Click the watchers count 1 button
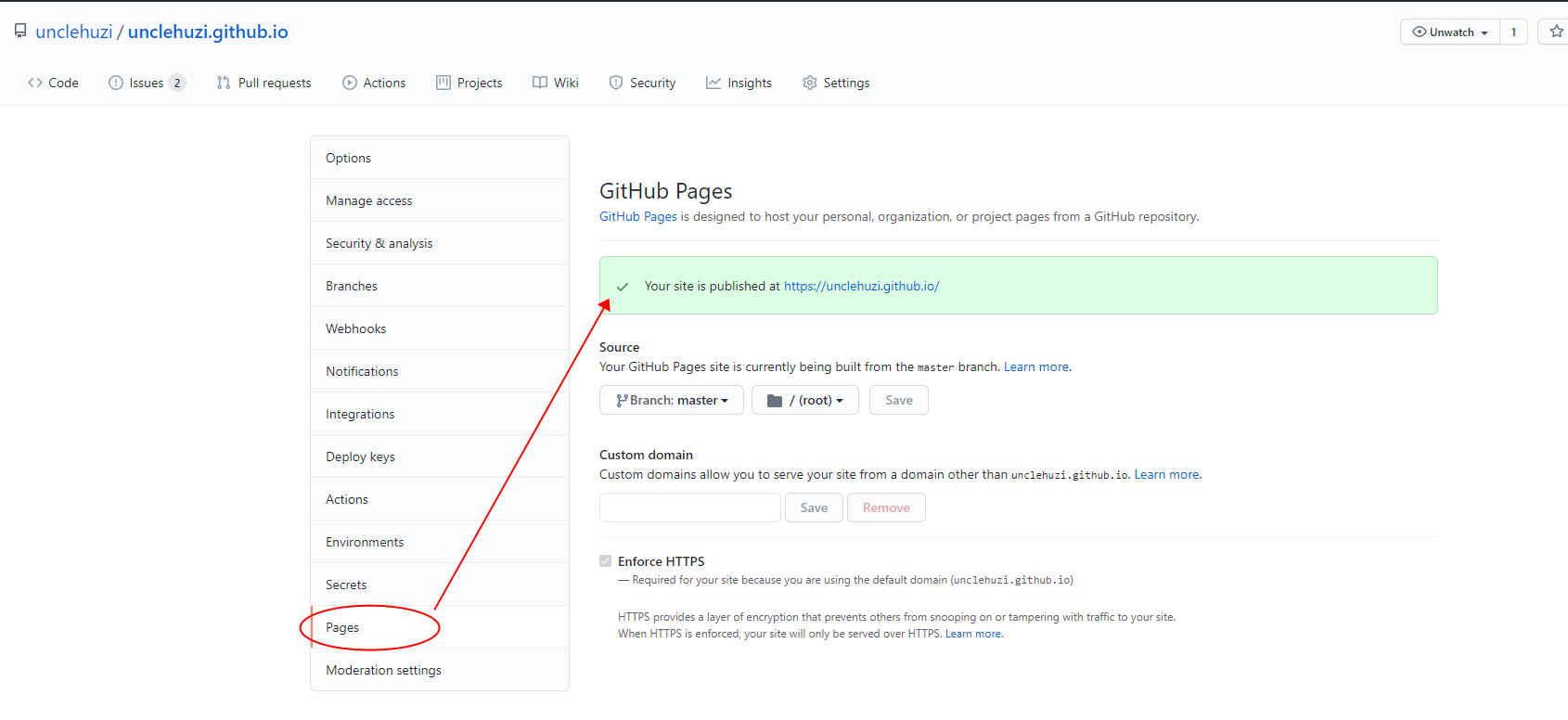 pyautogui.click(x=1514, y=32)
